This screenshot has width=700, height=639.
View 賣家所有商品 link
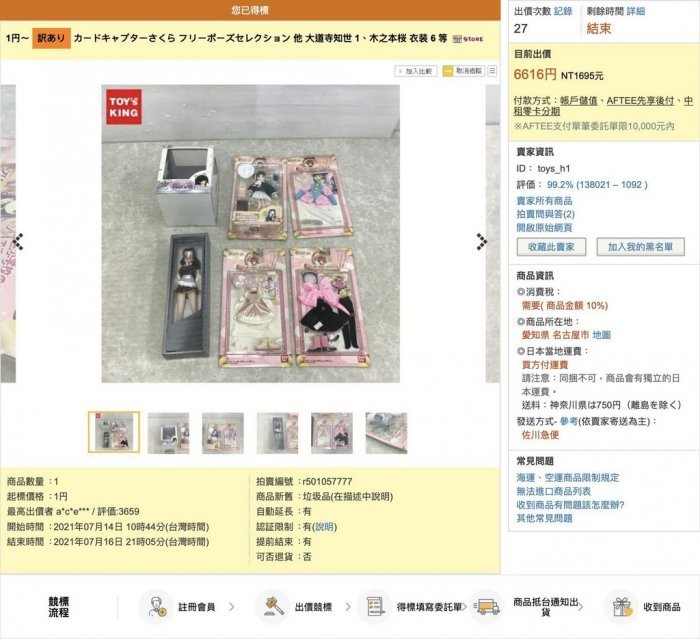[x=544, y=201]
